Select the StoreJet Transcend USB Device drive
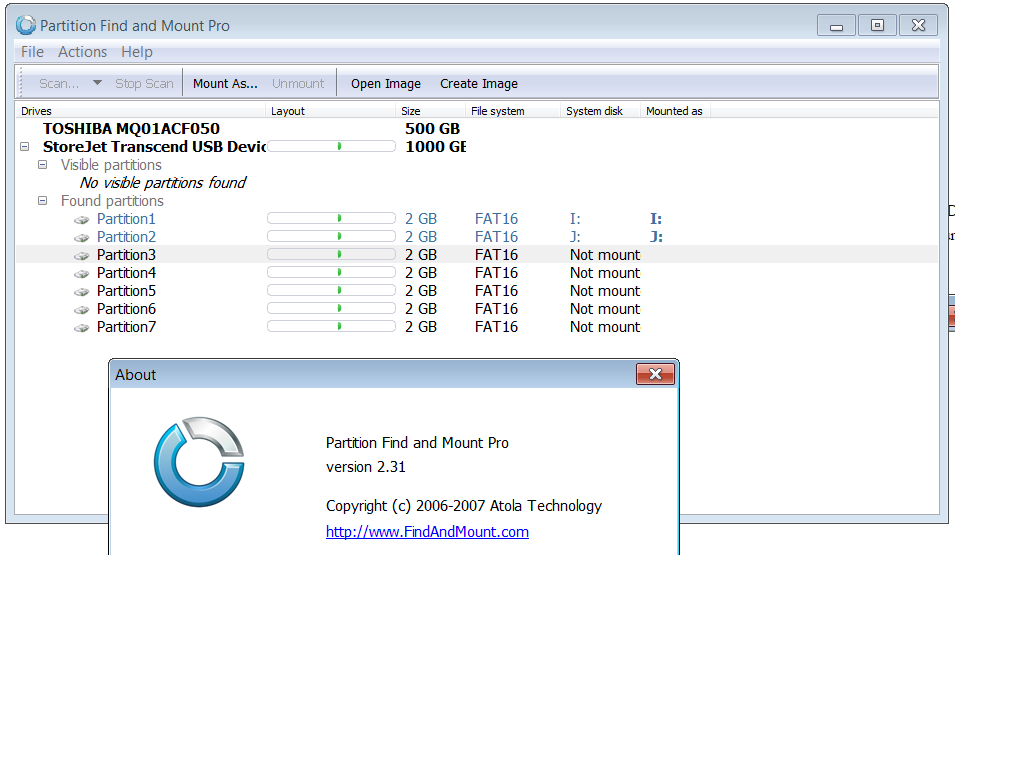Viewport: 1024px width, 768px height. pos(154,147)
